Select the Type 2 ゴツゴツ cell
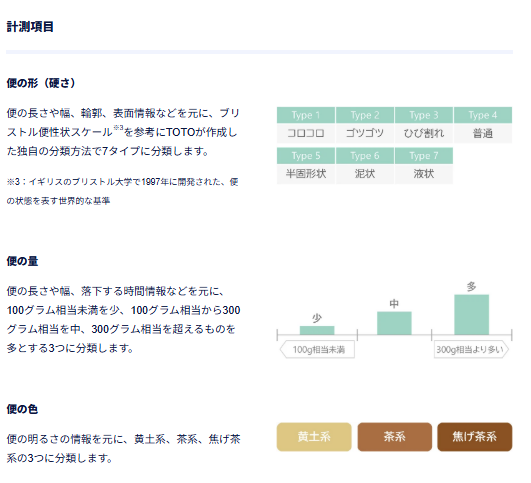 [x=365, y=125]
